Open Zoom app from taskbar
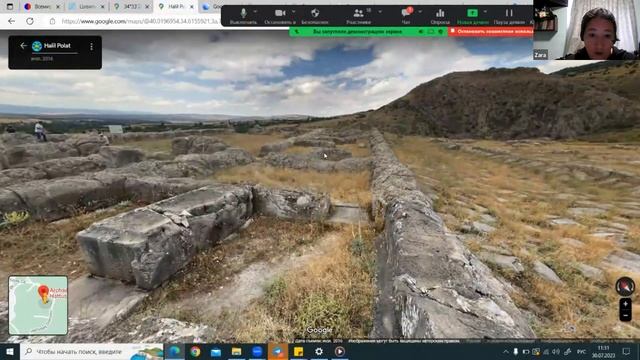 click(x=257, y=351)
